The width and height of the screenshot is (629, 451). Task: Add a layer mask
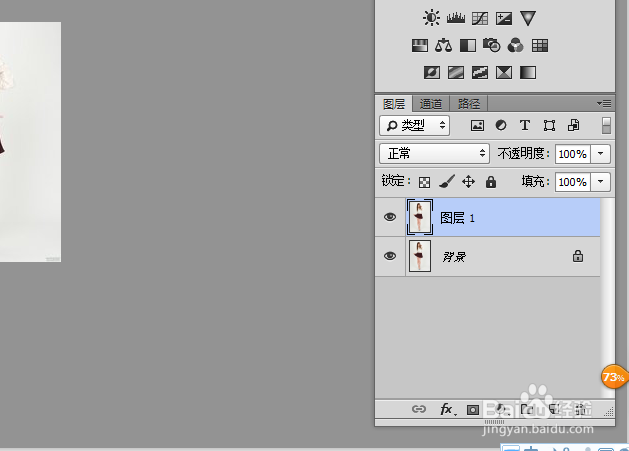click(x=473, y=410)
